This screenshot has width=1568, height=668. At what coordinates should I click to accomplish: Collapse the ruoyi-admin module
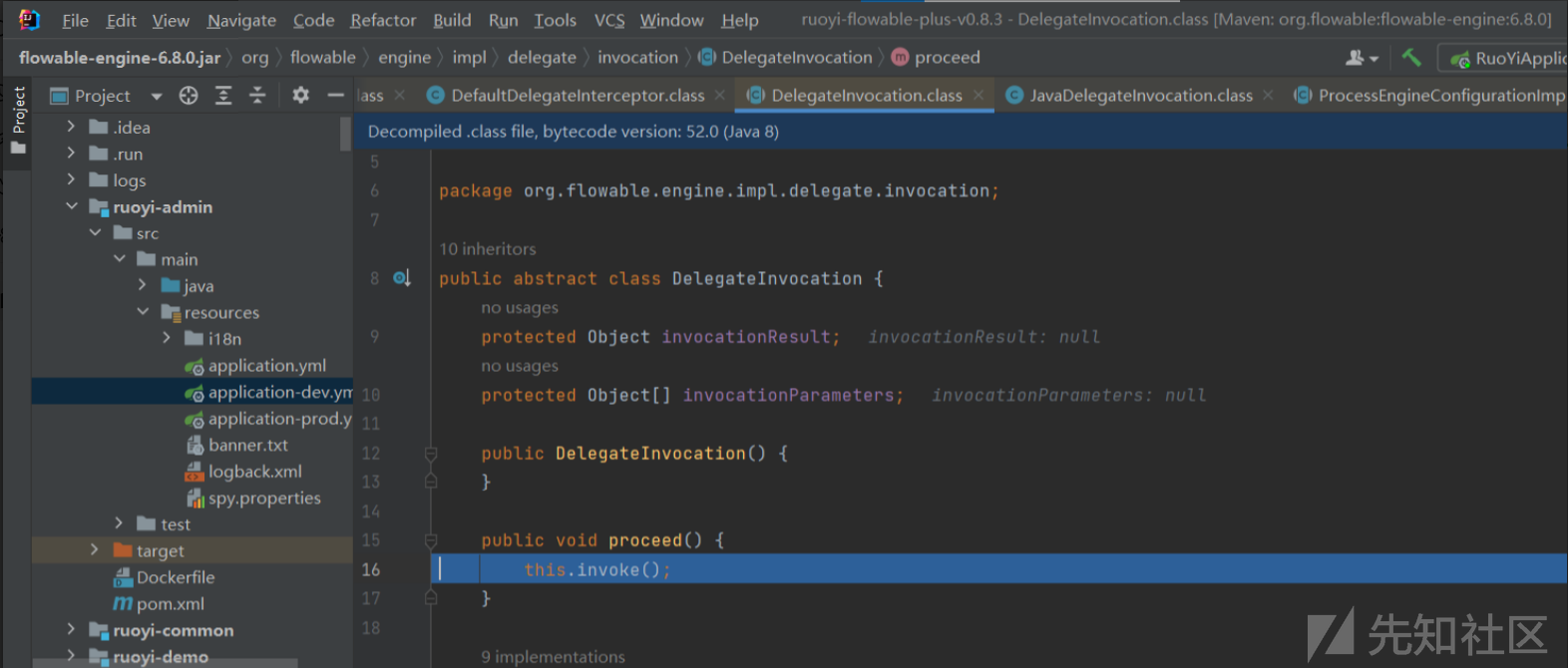71,206
